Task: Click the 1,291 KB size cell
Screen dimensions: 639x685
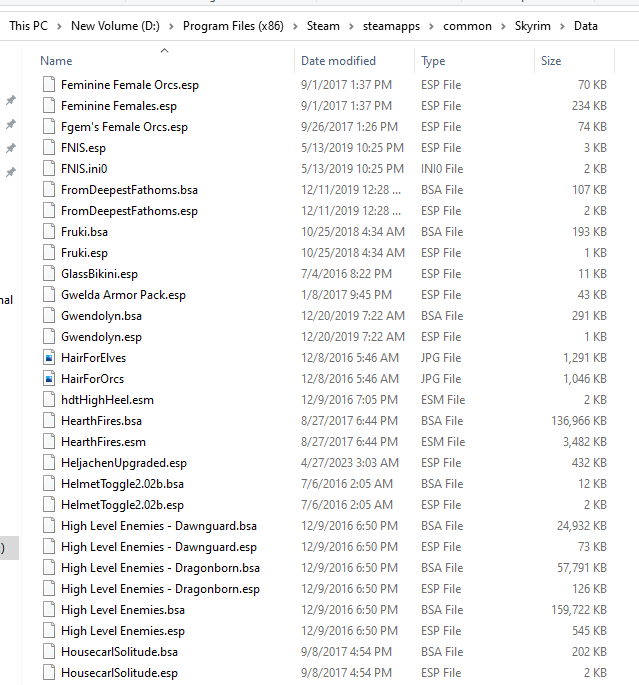Action: pos(585,358)
